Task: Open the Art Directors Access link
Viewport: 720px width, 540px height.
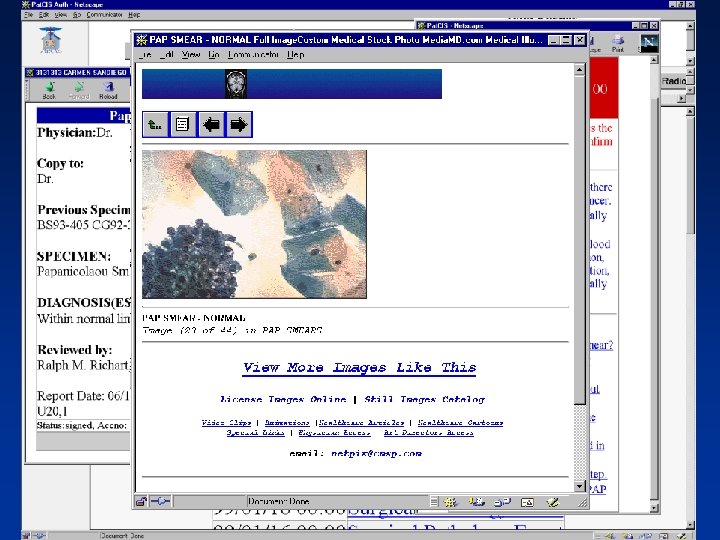Action: tap(429, 433)
